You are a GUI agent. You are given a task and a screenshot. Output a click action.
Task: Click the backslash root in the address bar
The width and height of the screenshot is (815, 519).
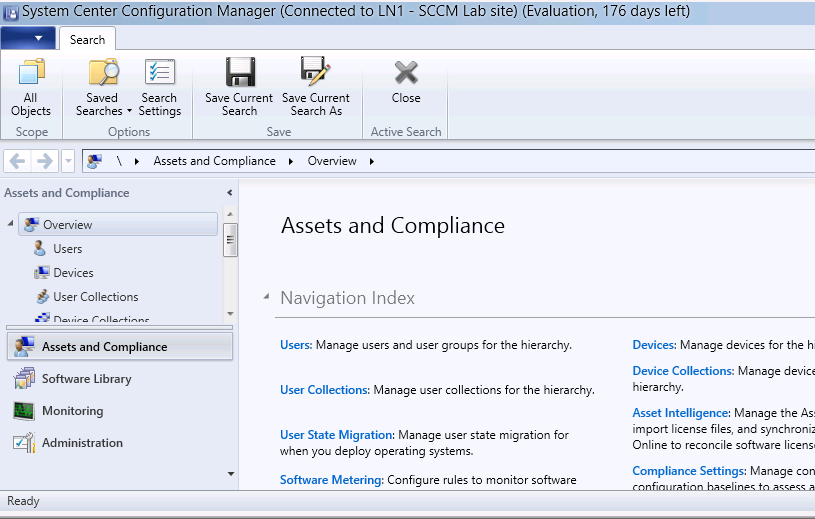click(119, 161)
